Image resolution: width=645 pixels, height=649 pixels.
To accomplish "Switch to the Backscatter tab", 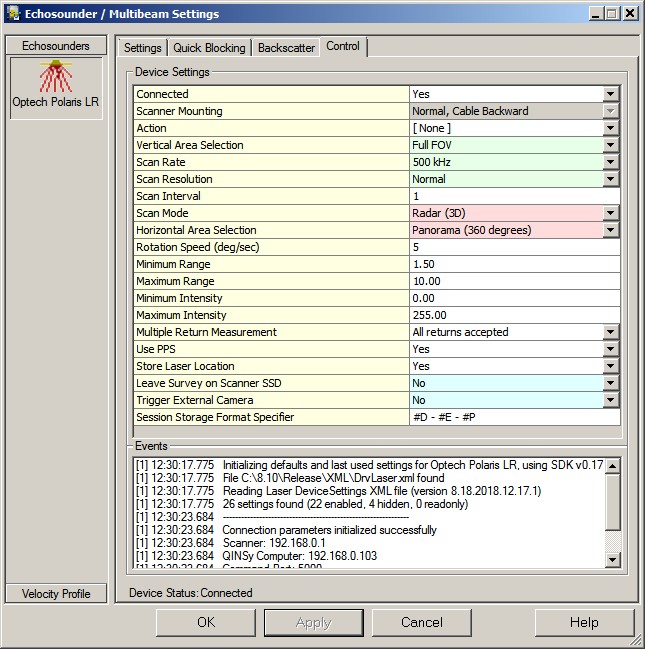I will (286, 48).
